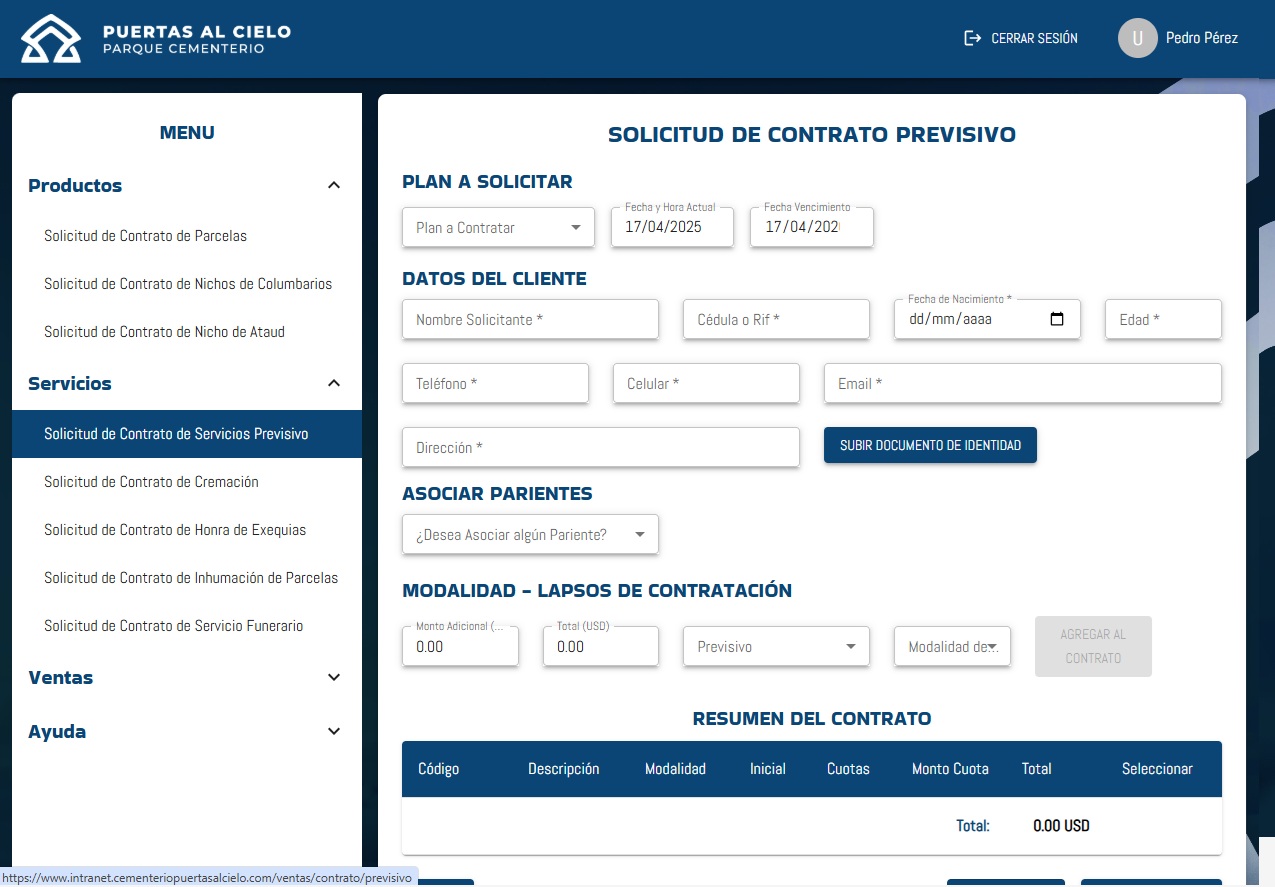Screen dimensions: 1275x887
Task: Click the Cédula o Rif field
Action: pos(776,320)
